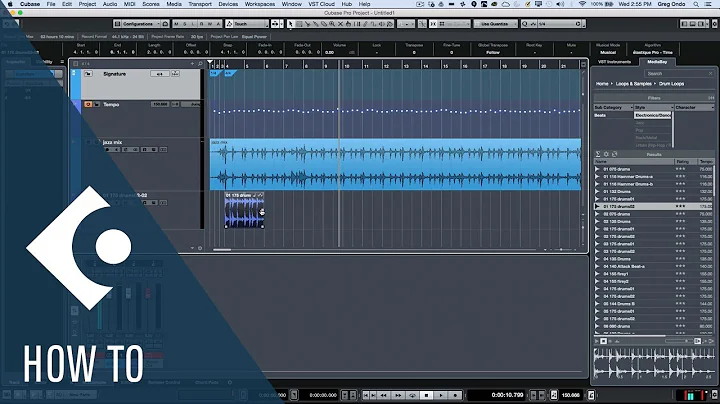Open the Project menu
This screenshot has height=404, width=720.
tap(87, 4)
